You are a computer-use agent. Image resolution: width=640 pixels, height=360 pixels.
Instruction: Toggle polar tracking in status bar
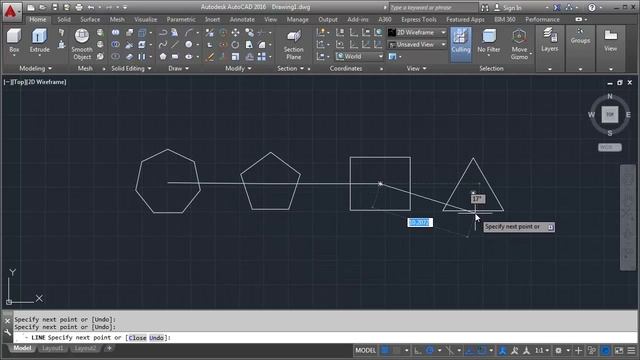click(430, 350)
